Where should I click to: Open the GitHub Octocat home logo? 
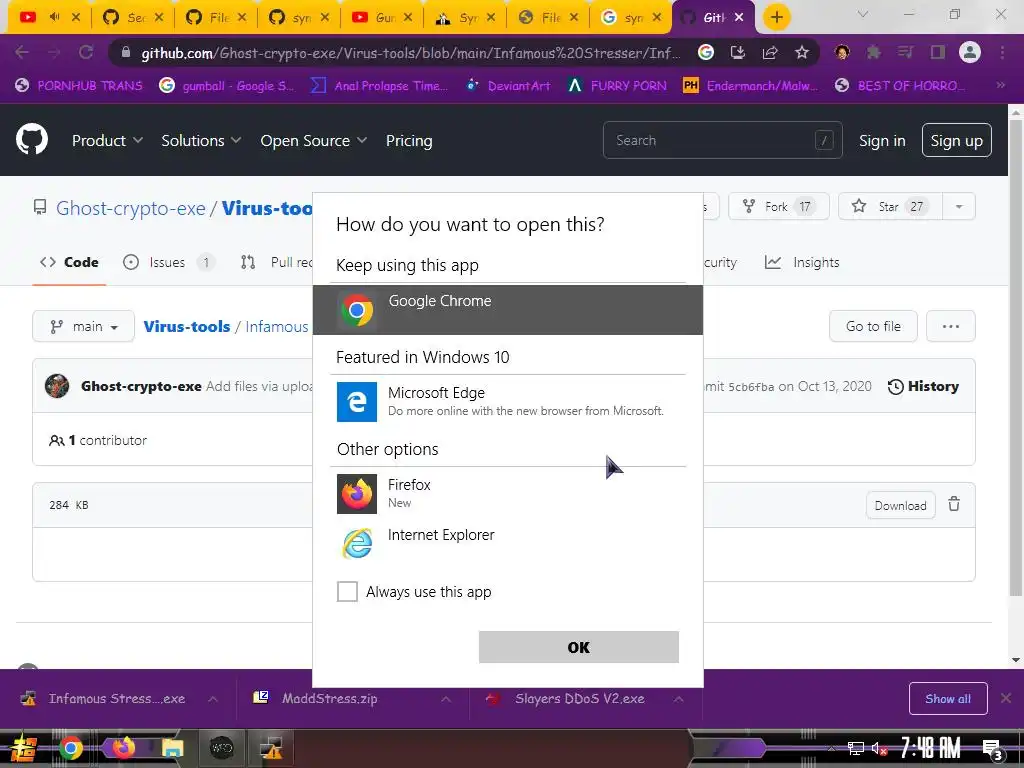[x=31, y=140]
